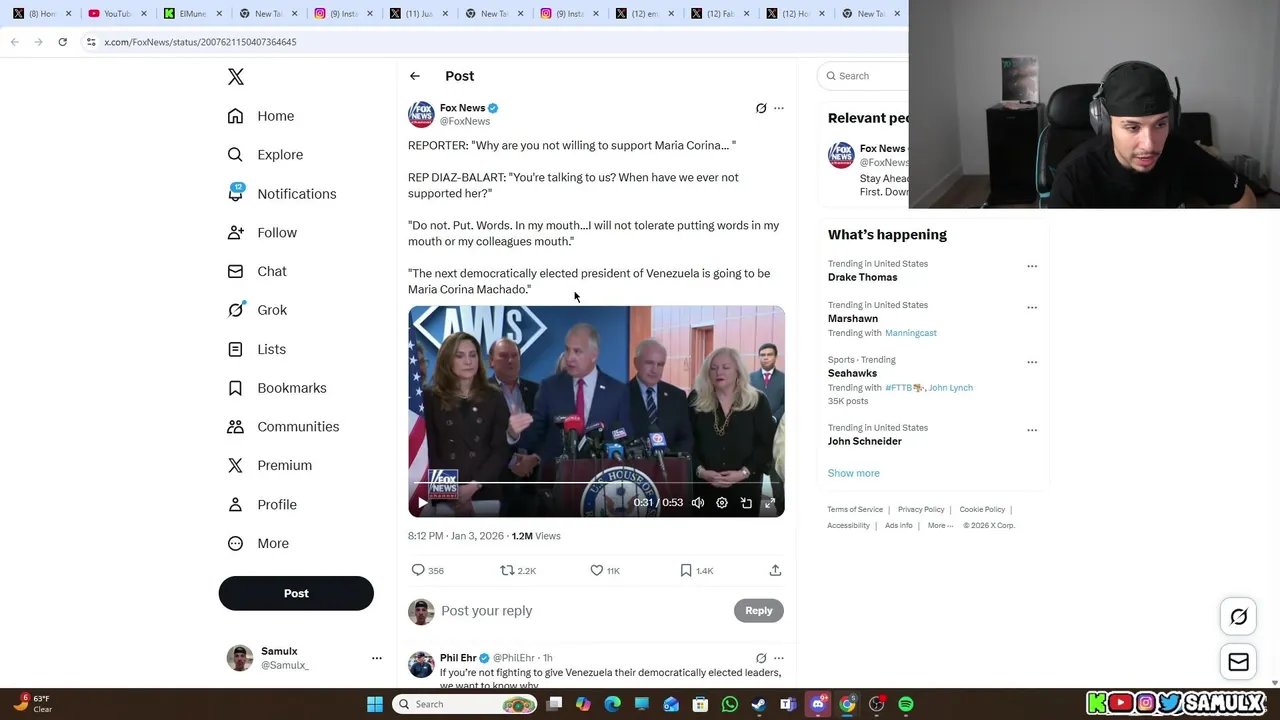Click the Grok icon on the Fox News post
This screenshot has height=720, width=1280.
pyautogui.click(x=761, y=108)
